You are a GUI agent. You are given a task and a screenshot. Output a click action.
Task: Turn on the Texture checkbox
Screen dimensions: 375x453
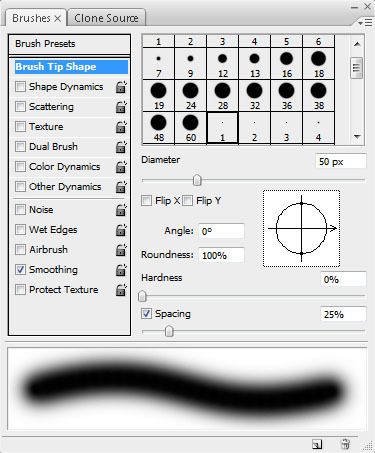(x=20, y=127)
